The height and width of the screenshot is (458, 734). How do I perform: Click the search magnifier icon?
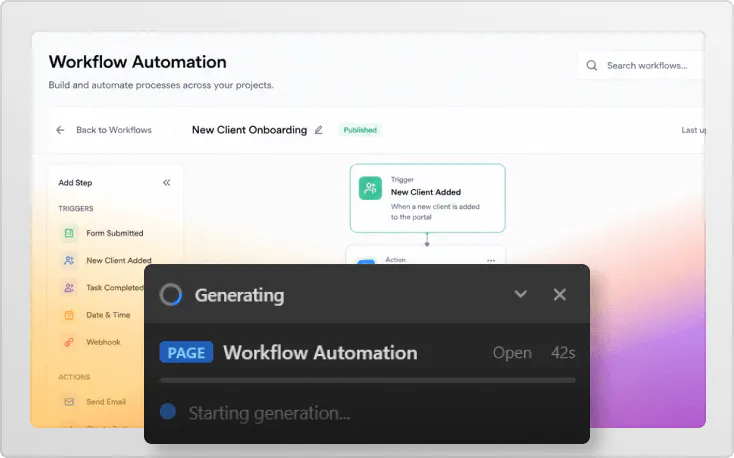tap(592, 66)
